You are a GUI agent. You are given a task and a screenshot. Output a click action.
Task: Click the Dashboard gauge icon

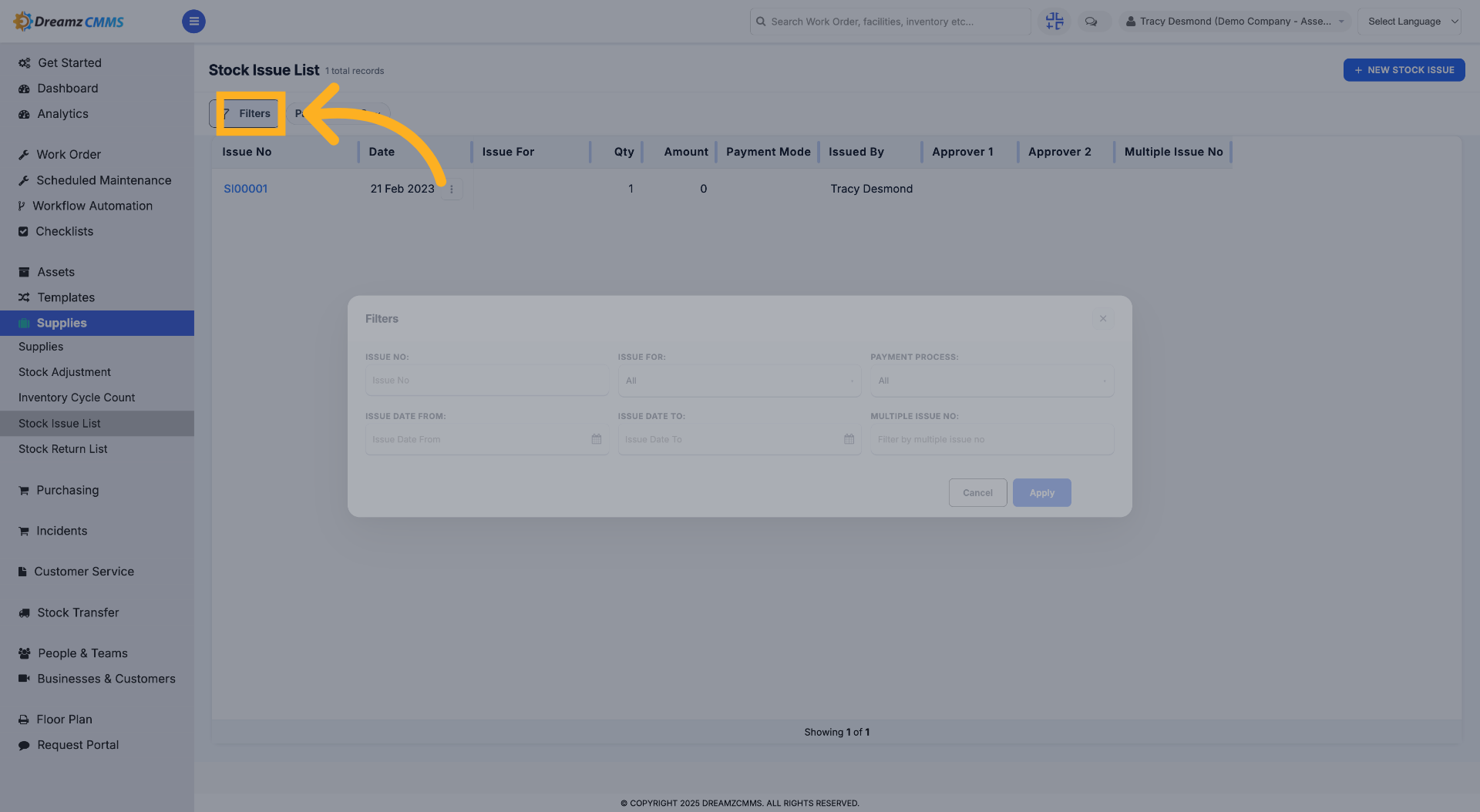click(x=24, y=89)
